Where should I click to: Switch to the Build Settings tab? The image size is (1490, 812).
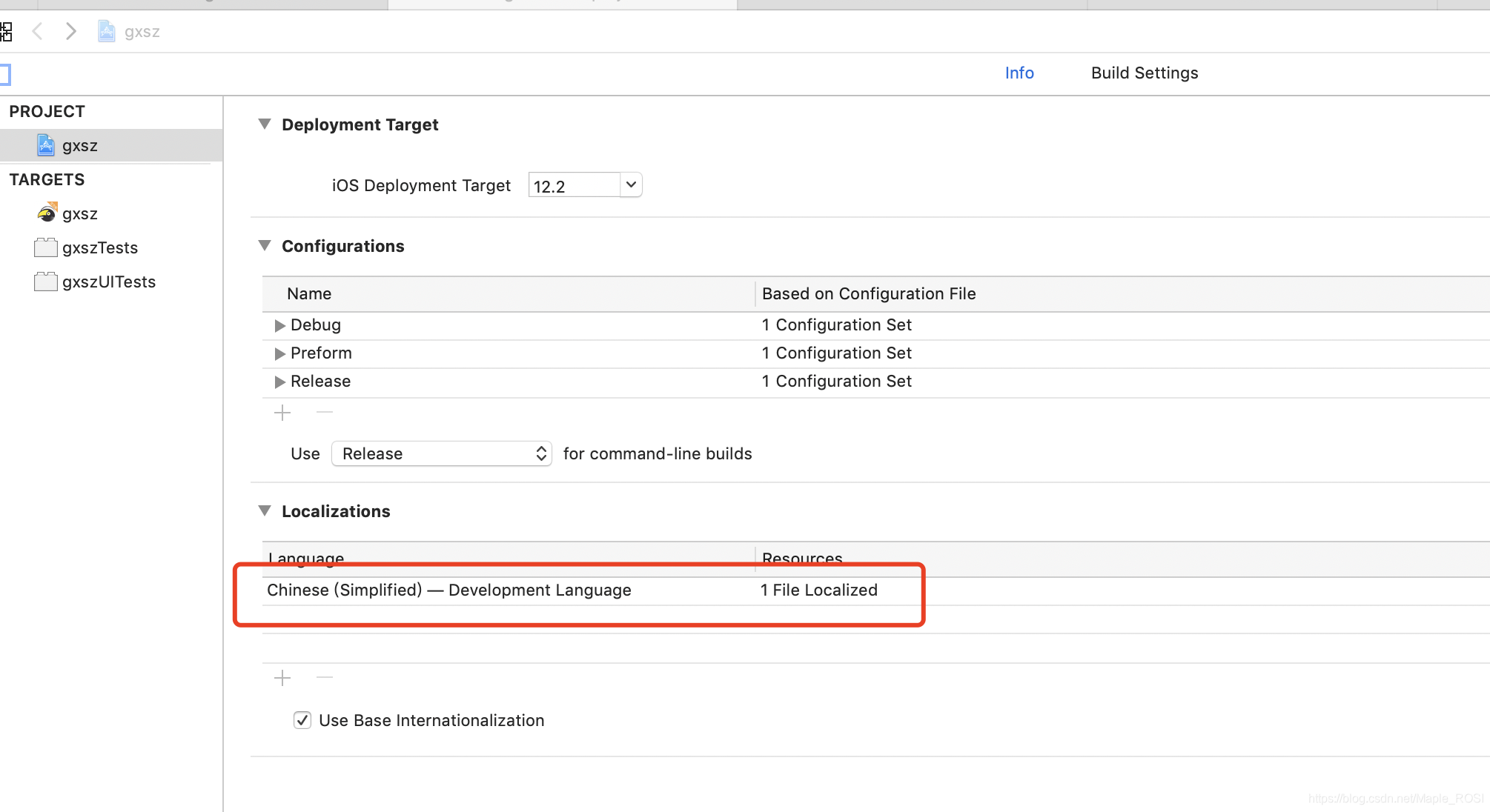click(1144, 73)
